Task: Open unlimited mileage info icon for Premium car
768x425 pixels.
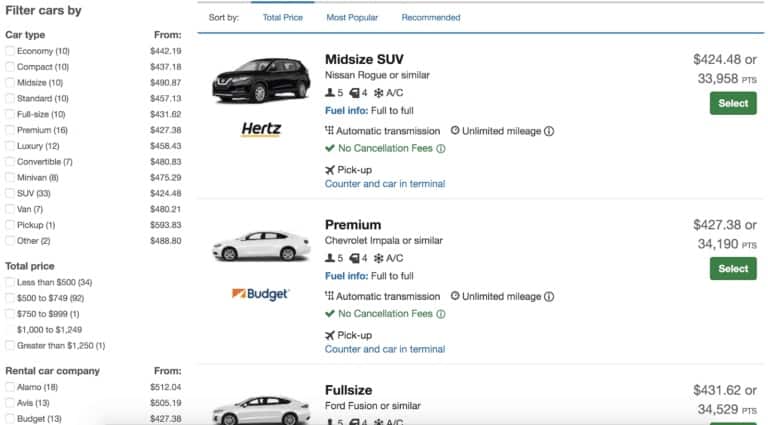Action: (x=549, y=297)
